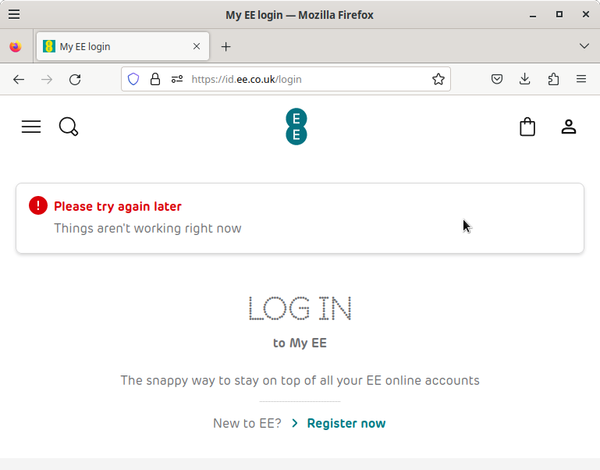Close the Firefox window
The height and width of the screenshot is (470, 600).
[586, 15]
